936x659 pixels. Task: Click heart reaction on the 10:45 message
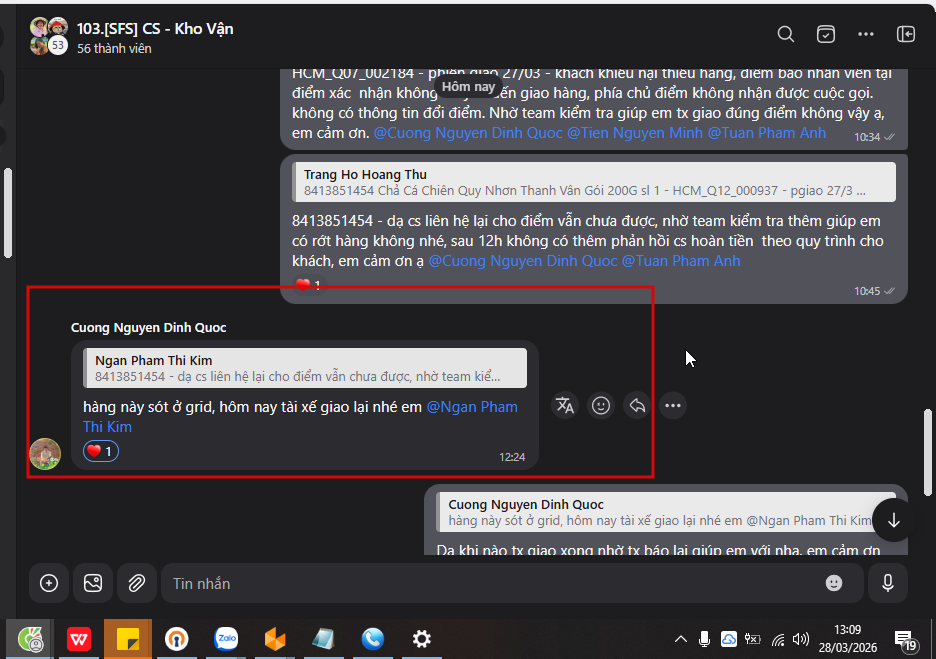309,285
